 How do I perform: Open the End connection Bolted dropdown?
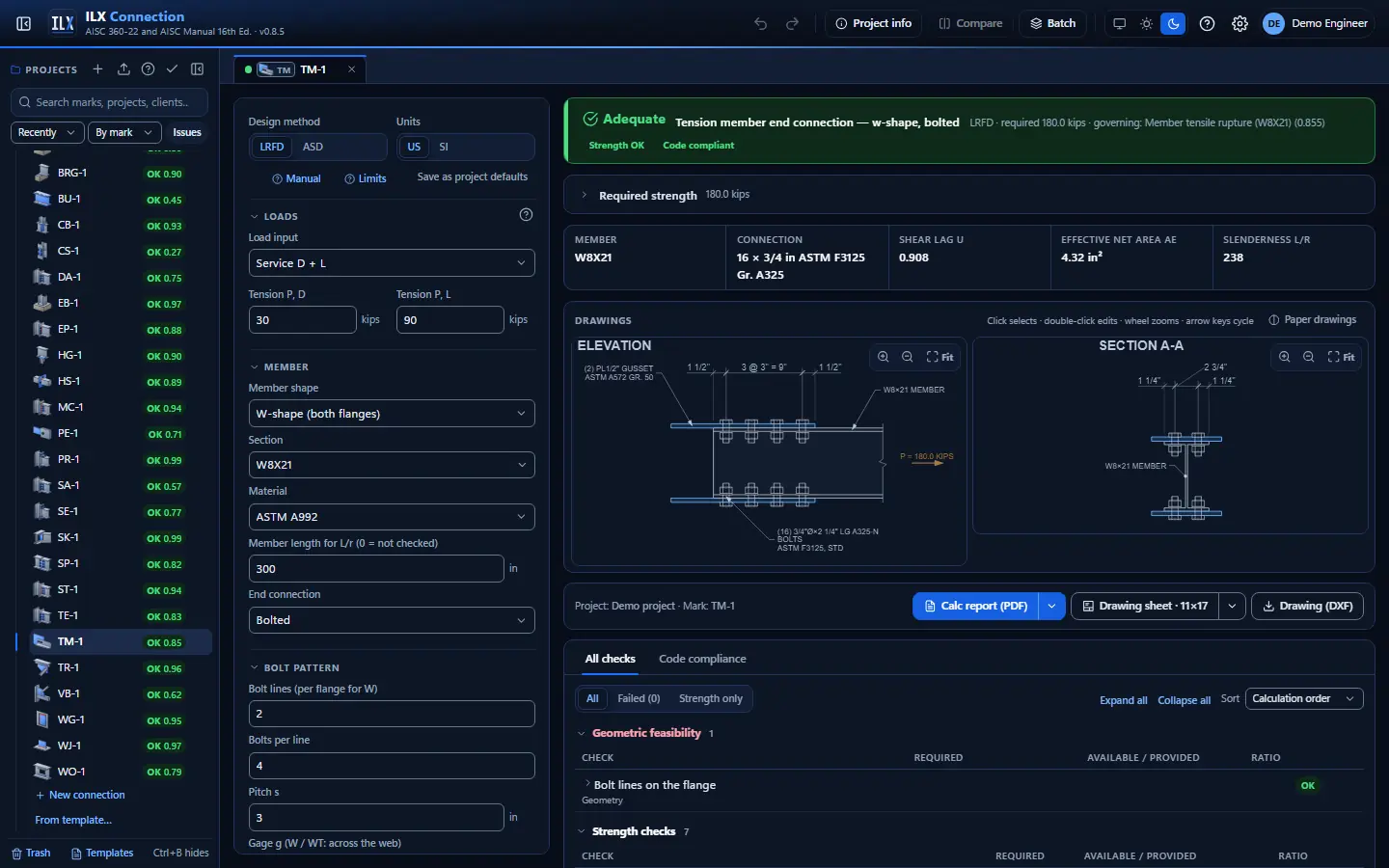pyautogui.click(x=392, y=620)
